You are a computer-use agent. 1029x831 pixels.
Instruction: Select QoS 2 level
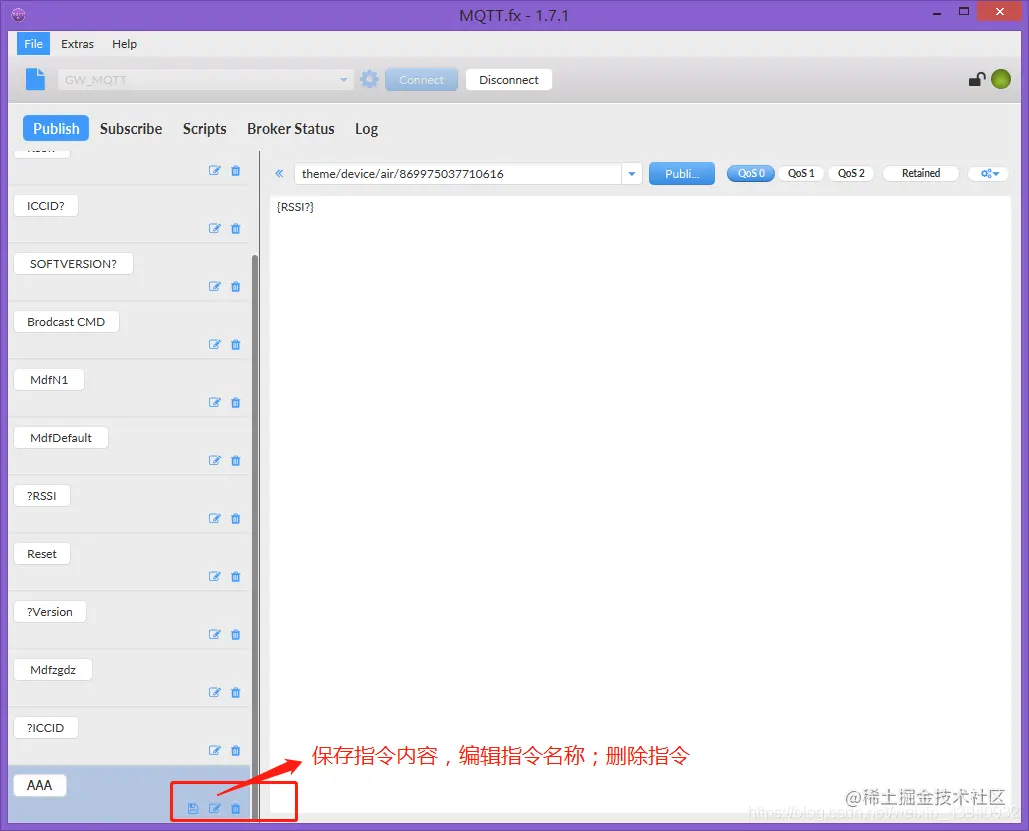tap(850, 173)
